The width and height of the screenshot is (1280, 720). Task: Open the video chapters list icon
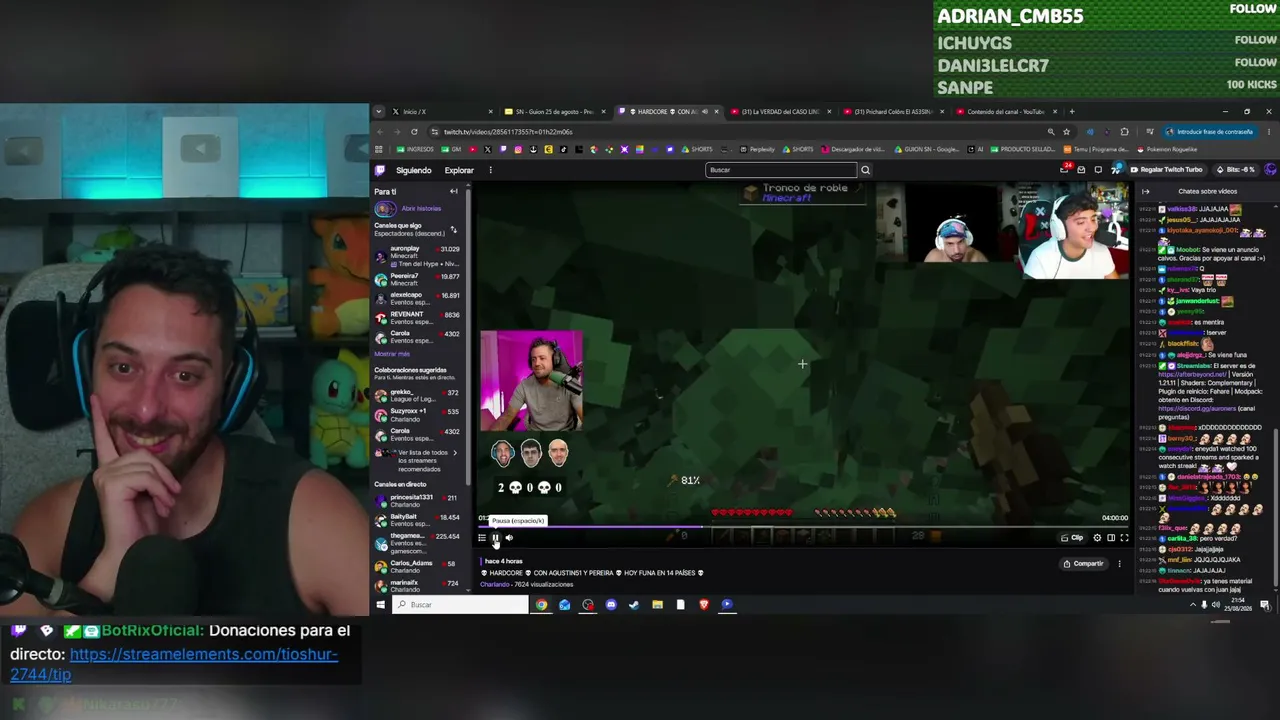point(481,538)
